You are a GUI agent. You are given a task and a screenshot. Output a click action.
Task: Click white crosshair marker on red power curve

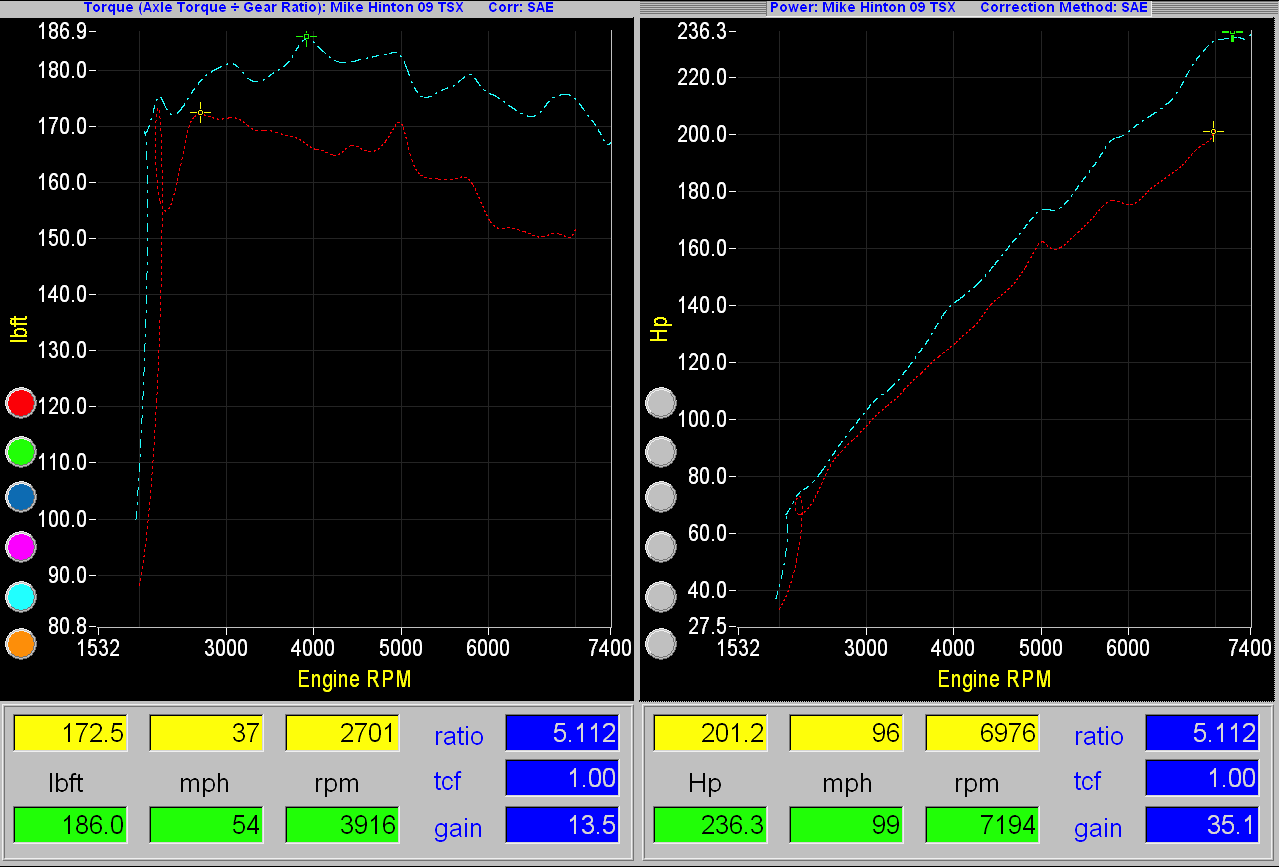1213,132
